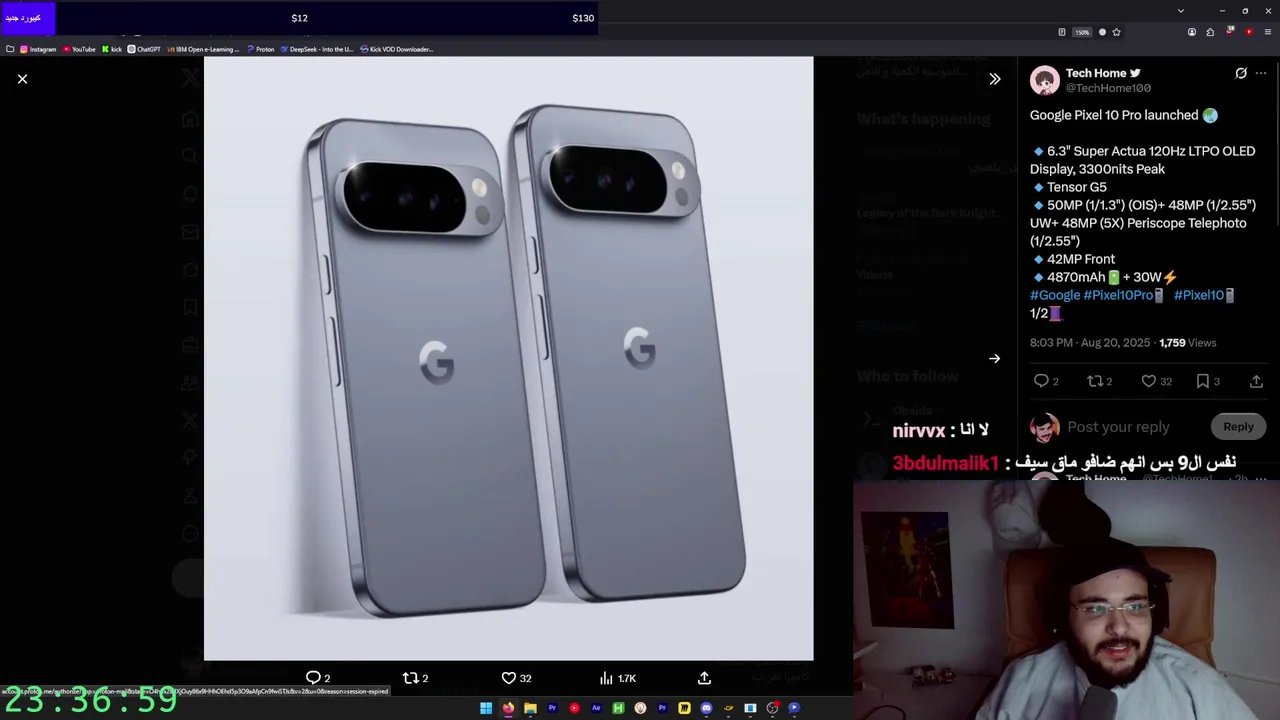Open the IBM Open e-Learning bookmark

point(203,49)
